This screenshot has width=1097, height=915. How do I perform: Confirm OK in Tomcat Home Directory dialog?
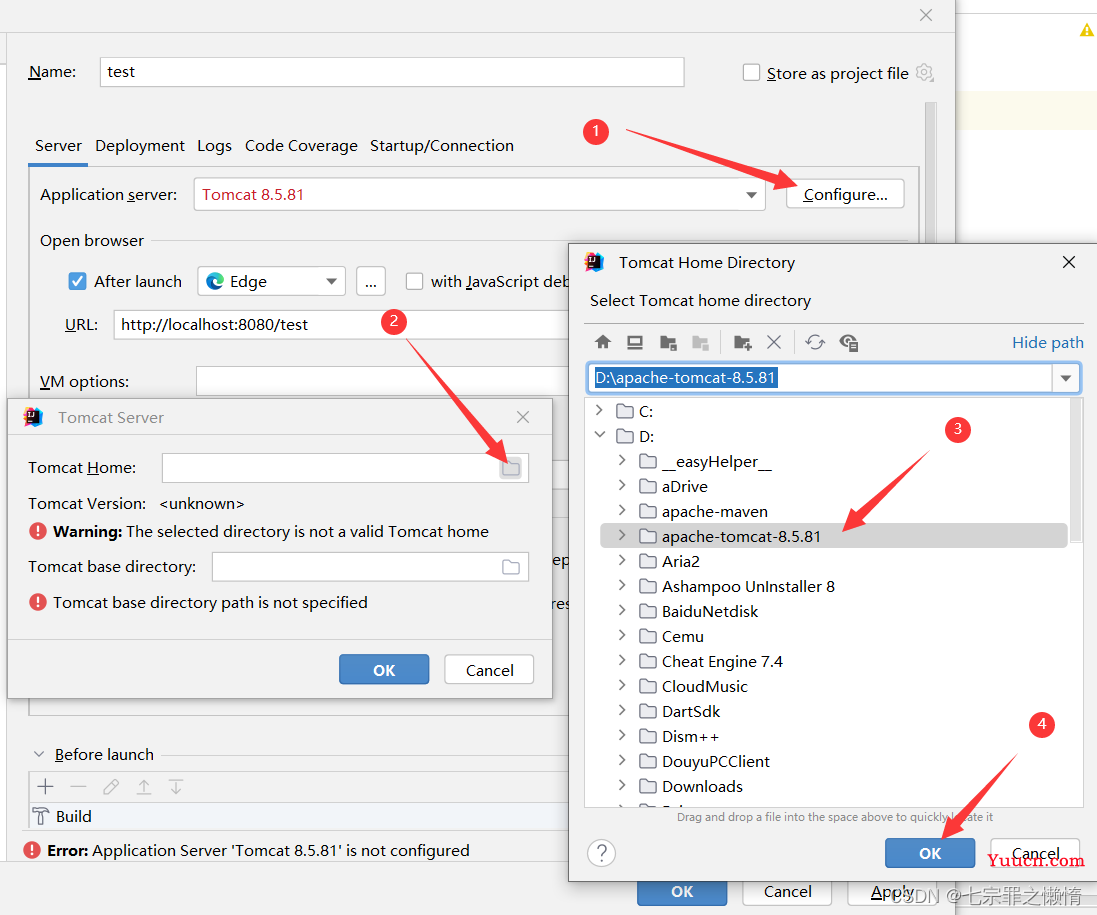pyautogui.click(x=930, y=853)
